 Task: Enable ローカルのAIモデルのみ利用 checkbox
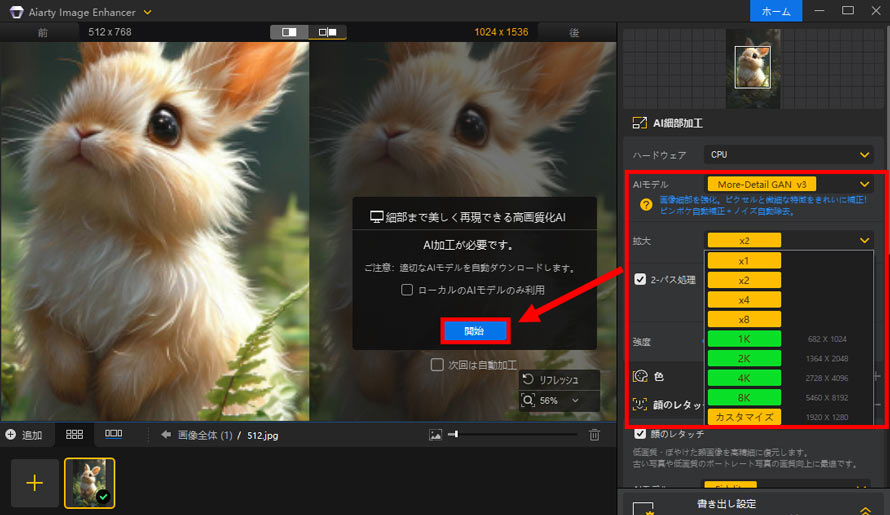pyautogui.click(x=407, y=290)
